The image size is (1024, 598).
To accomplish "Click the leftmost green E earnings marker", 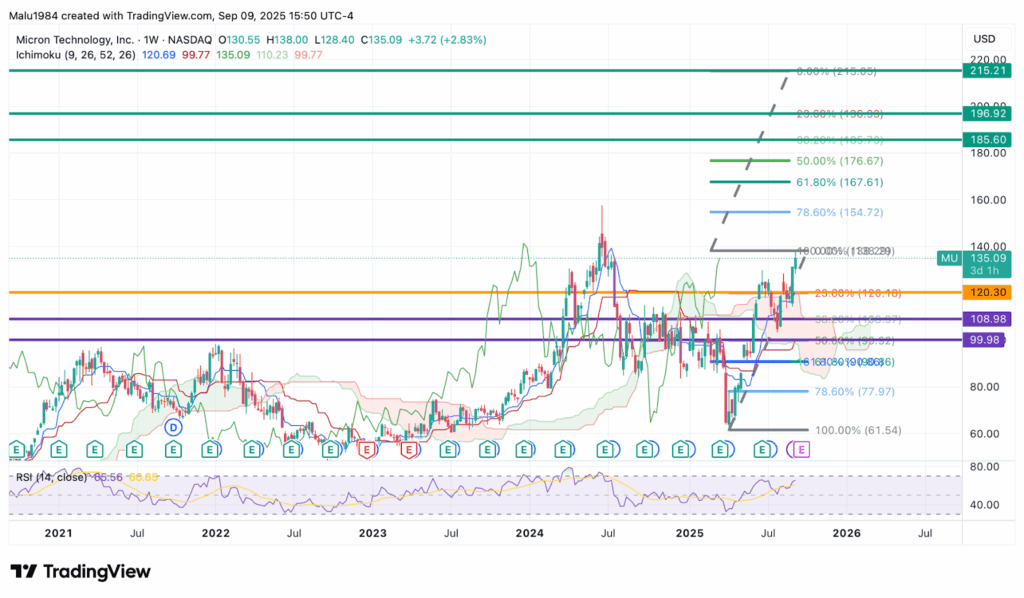I will (16, 450).
